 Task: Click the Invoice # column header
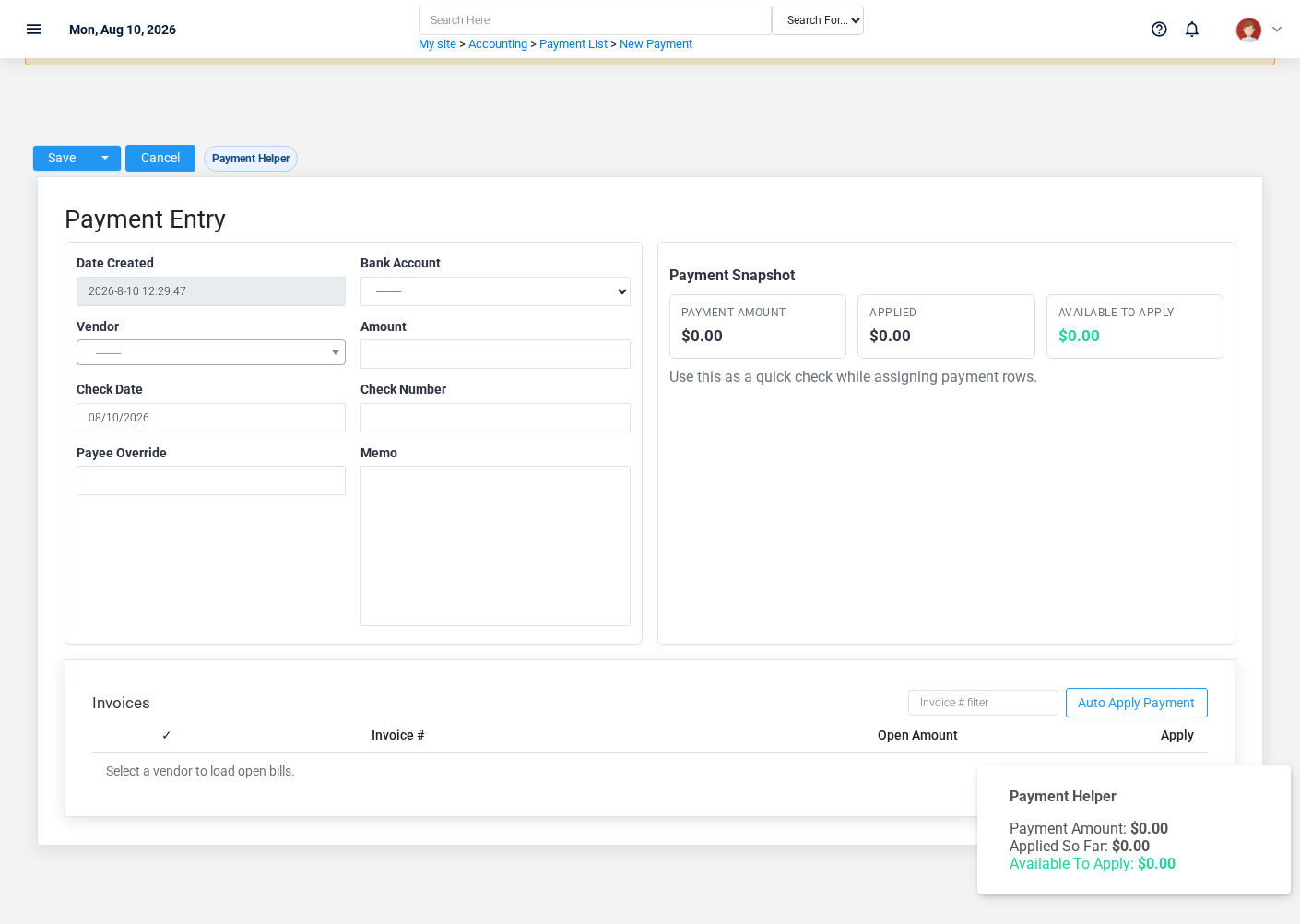pyautogui.click(x=397, y=735)
